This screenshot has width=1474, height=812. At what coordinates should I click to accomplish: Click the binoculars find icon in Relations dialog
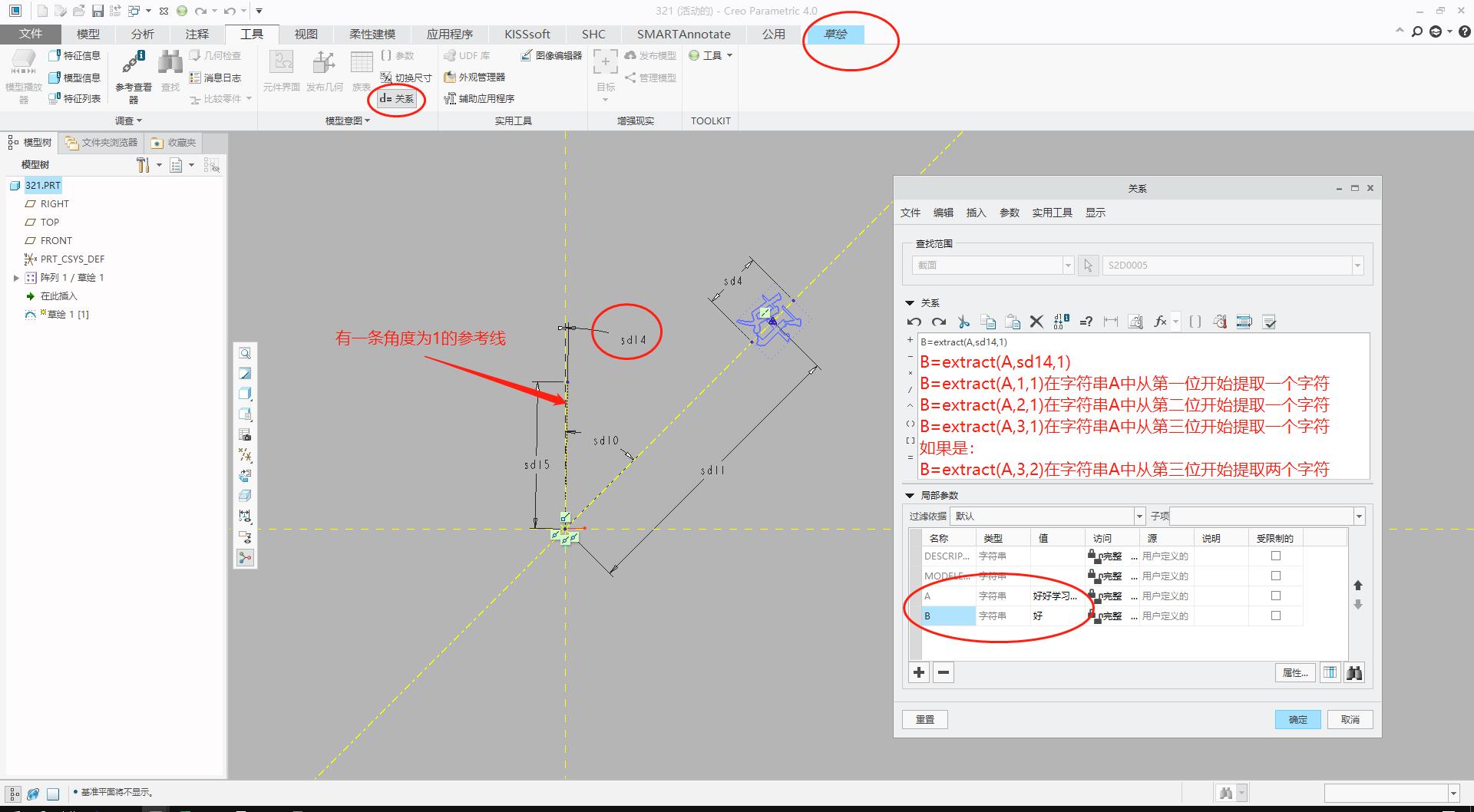[x=1354, y=672]
